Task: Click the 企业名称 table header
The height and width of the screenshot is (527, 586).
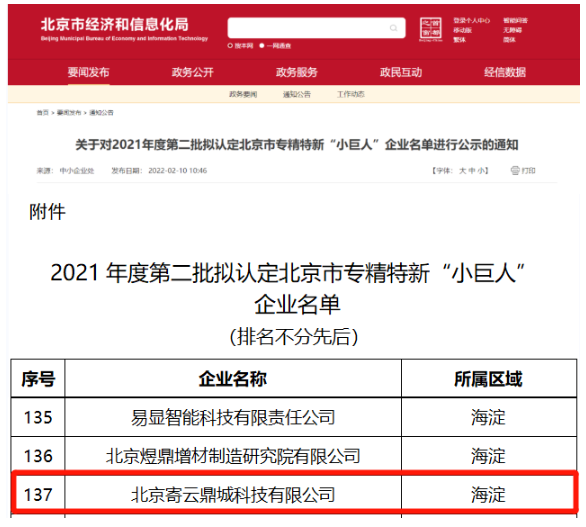Action: 233,379
